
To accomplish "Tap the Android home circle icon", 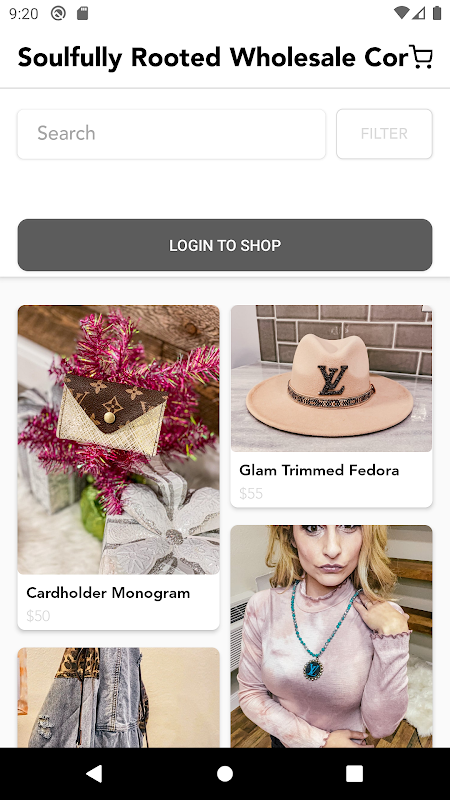I will click(225, 773).
